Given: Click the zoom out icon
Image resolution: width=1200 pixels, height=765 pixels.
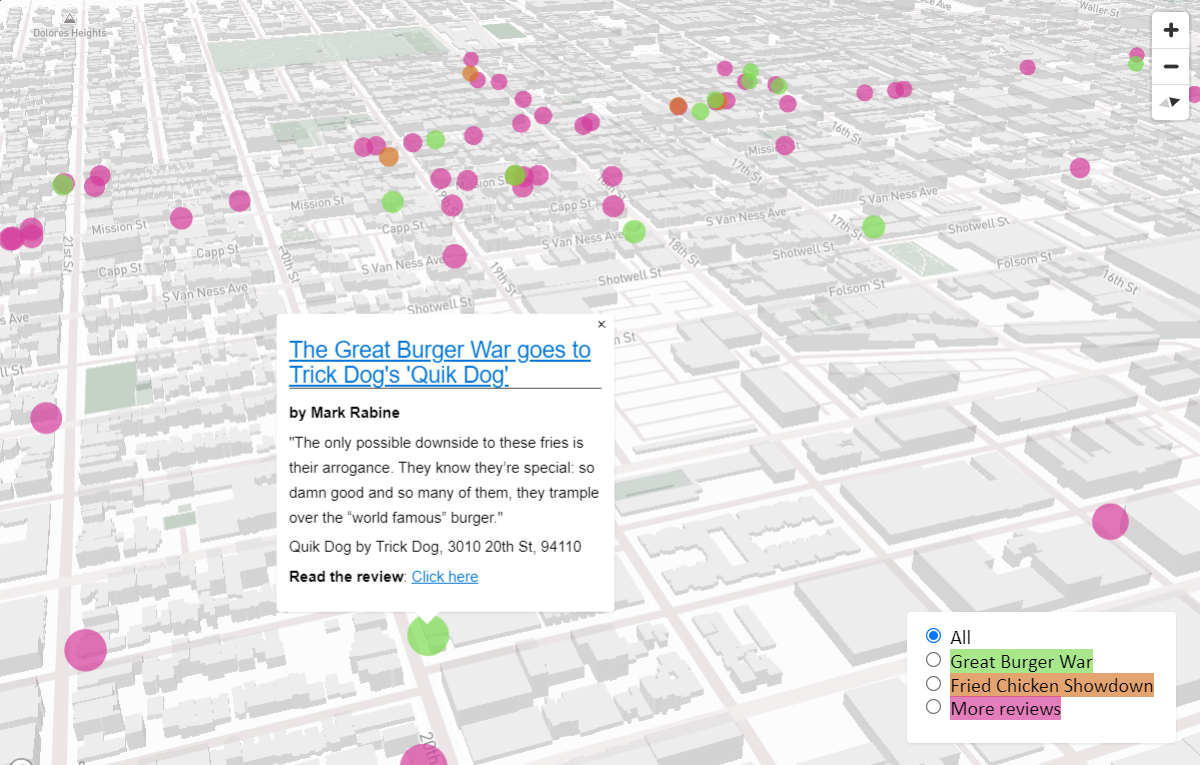Looking at the screenshot, I should click(1170, 66).
